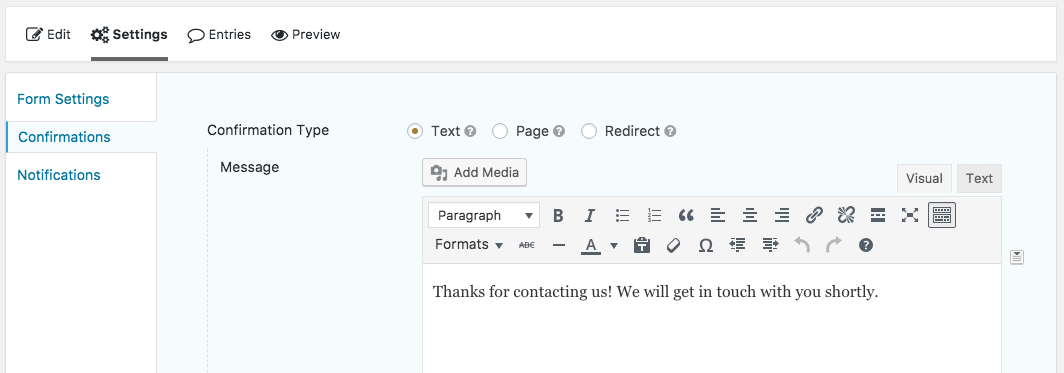Screen dimensions: 1064x373
Task: Undo the last edit
Action: 802,245
